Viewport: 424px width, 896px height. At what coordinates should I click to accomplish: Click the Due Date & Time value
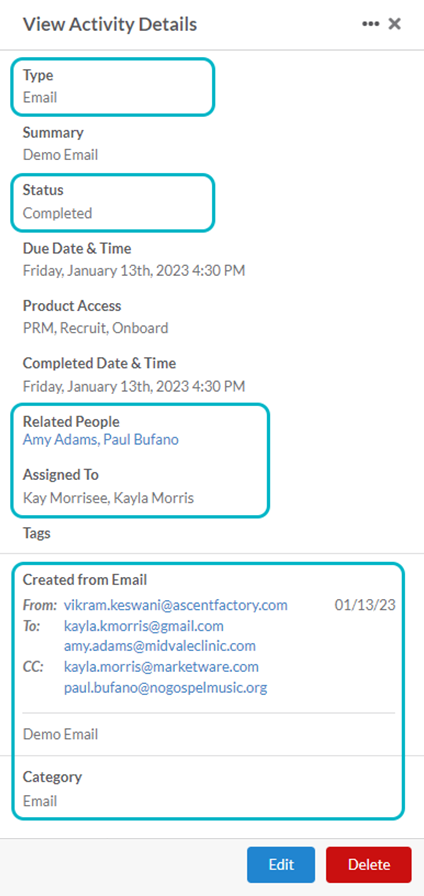(x=134, y=270)
